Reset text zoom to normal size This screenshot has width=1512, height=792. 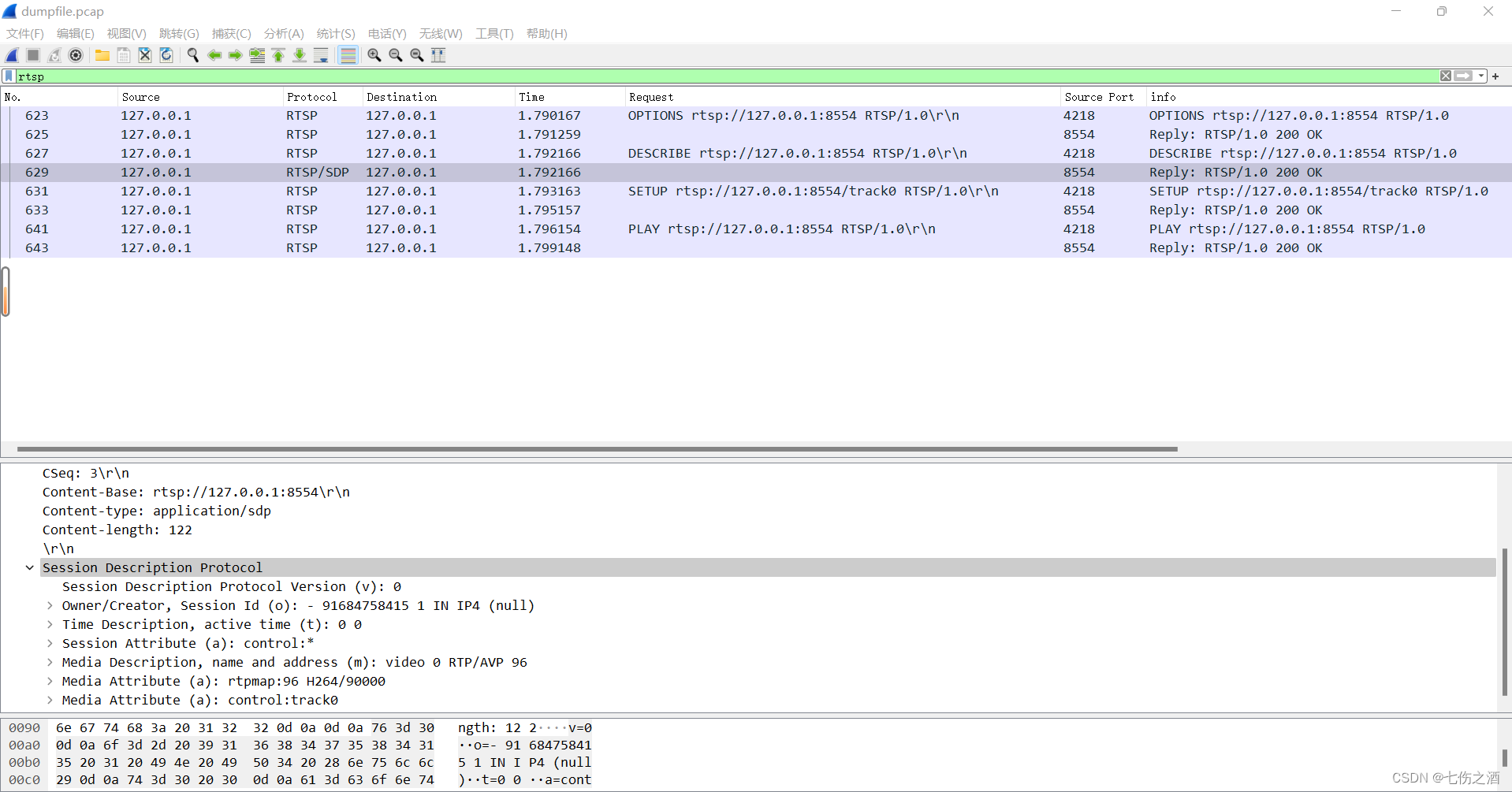pyautogui.click(x=417, y=55)
